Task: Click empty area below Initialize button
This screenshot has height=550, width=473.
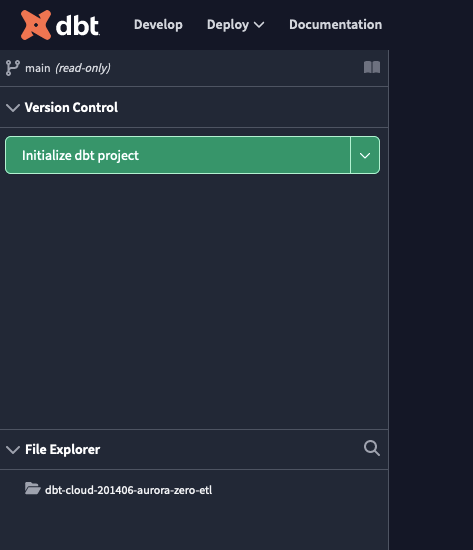Action: [x=194, y=301]
